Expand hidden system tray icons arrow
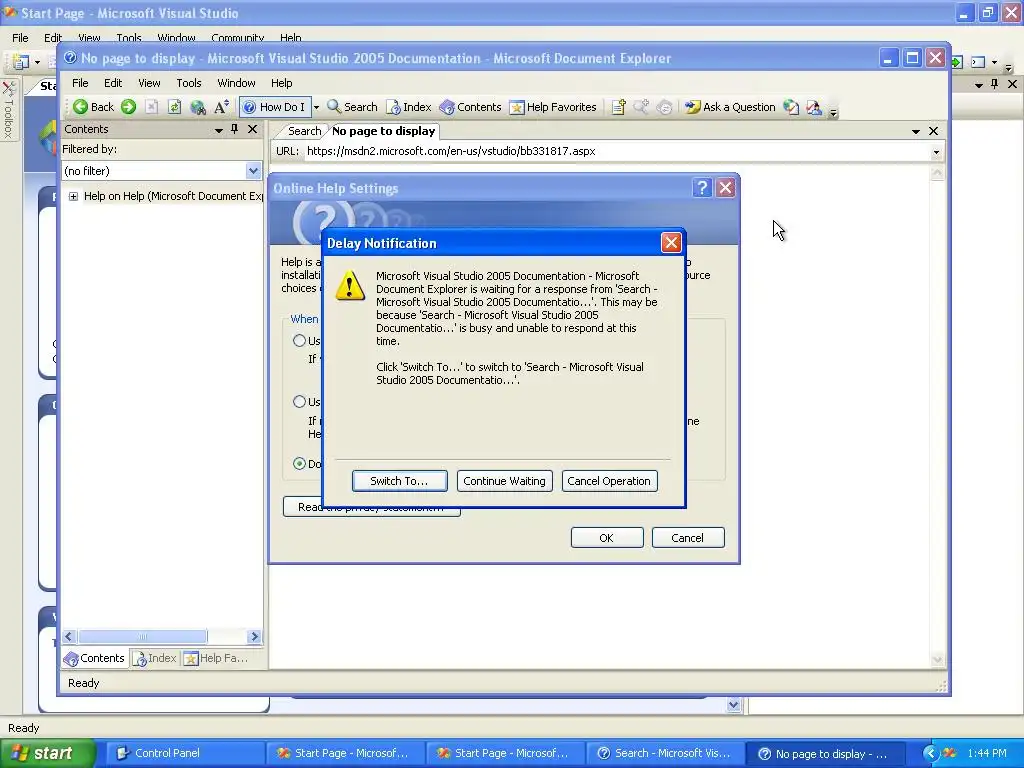1024x768 pixels. (x=931, y=753)
